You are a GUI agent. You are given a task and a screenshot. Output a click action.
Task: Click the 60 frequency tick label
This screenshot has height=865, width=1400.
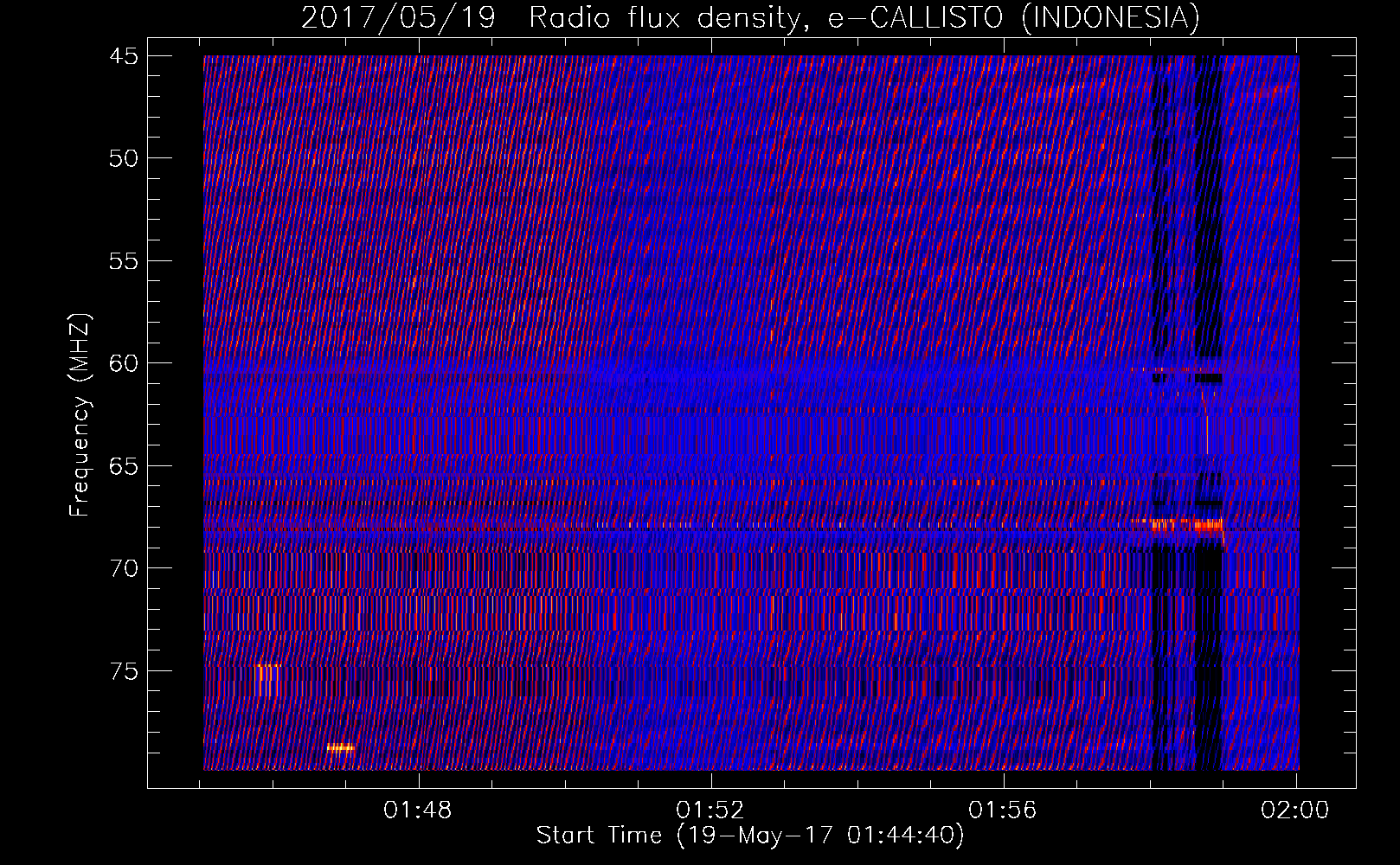124,363
